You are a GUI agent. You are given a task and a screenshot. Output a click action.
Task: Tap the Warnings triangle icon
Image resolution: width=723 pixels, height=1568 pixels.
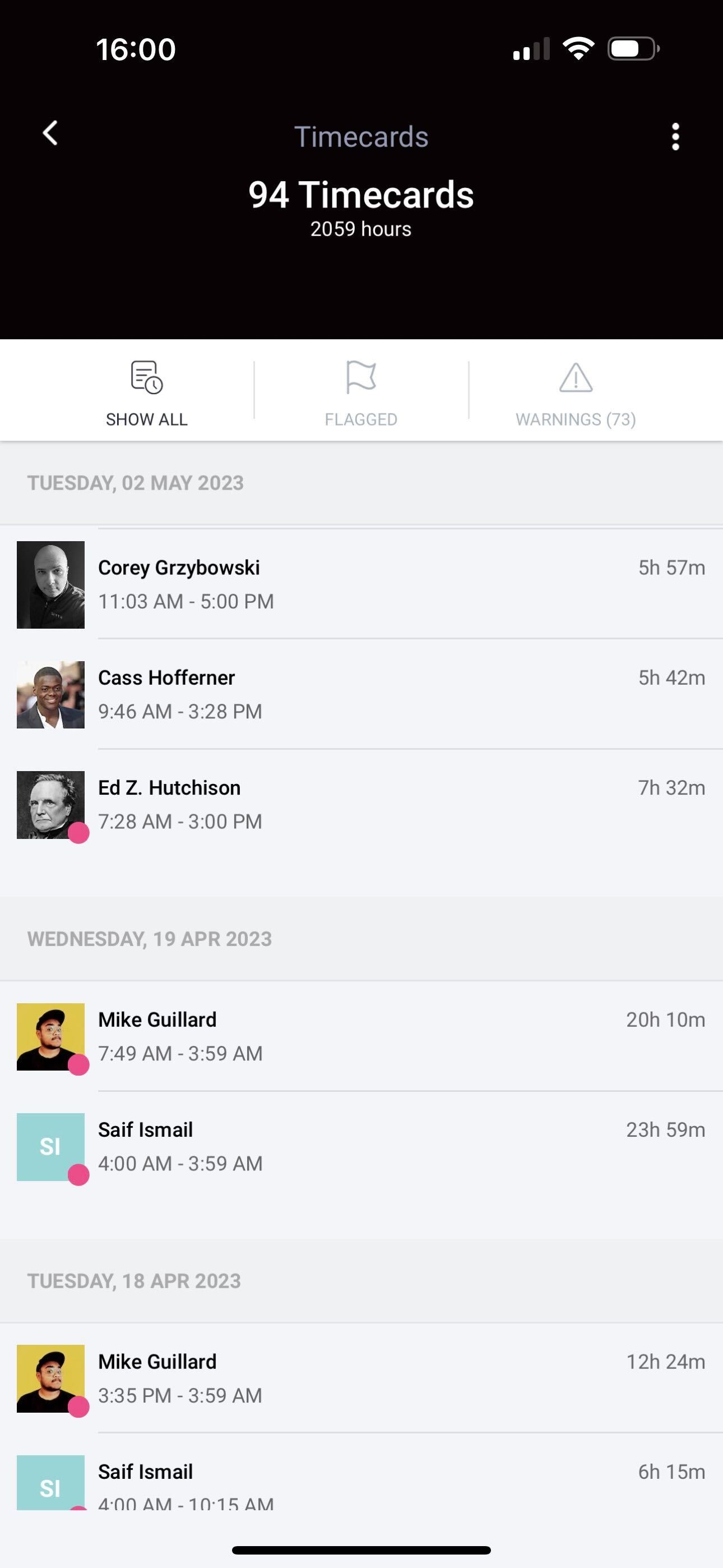click(x=576, y=378)
